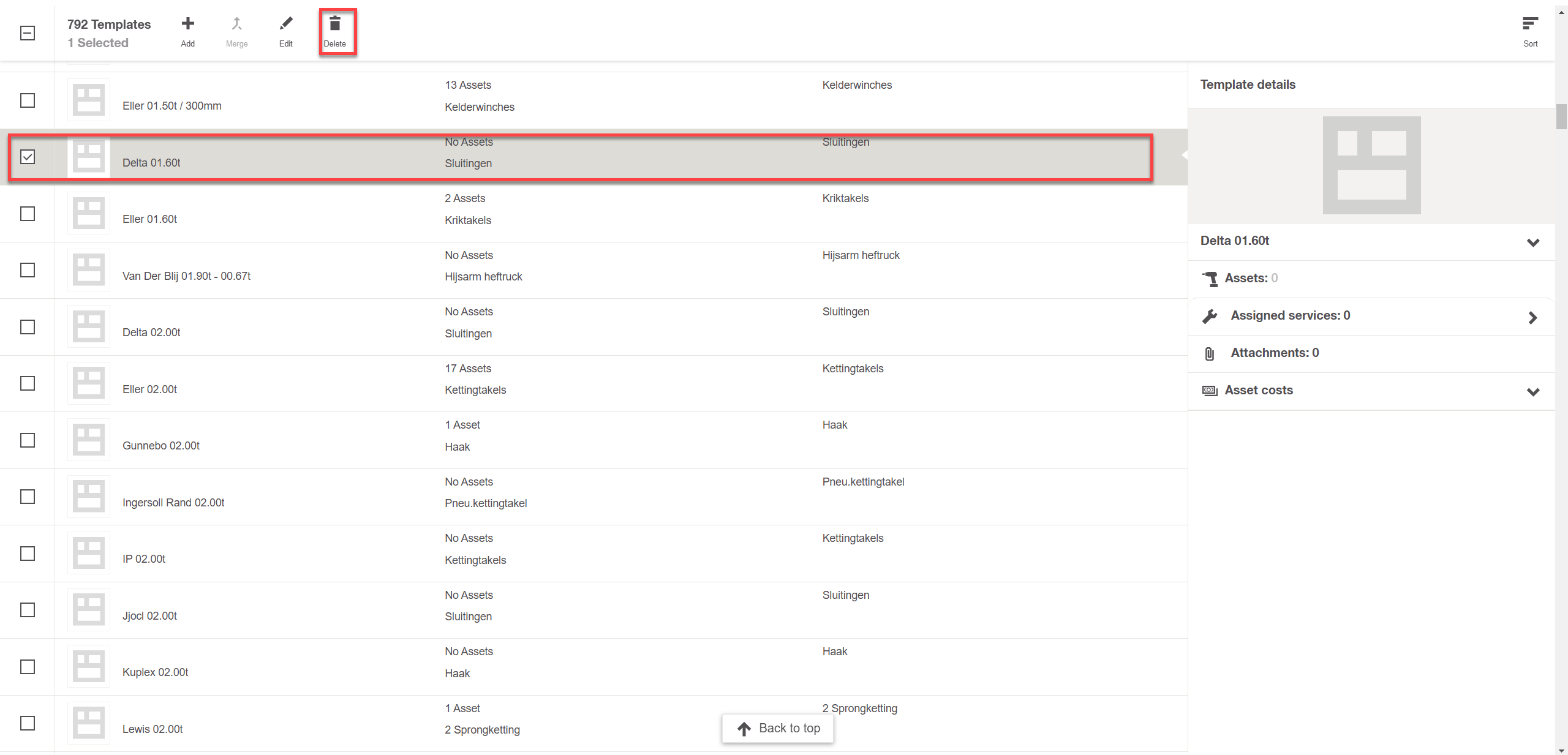Select the Eller 02.00t template row
The image size is (1568, 755).
(x=594, y=384)
